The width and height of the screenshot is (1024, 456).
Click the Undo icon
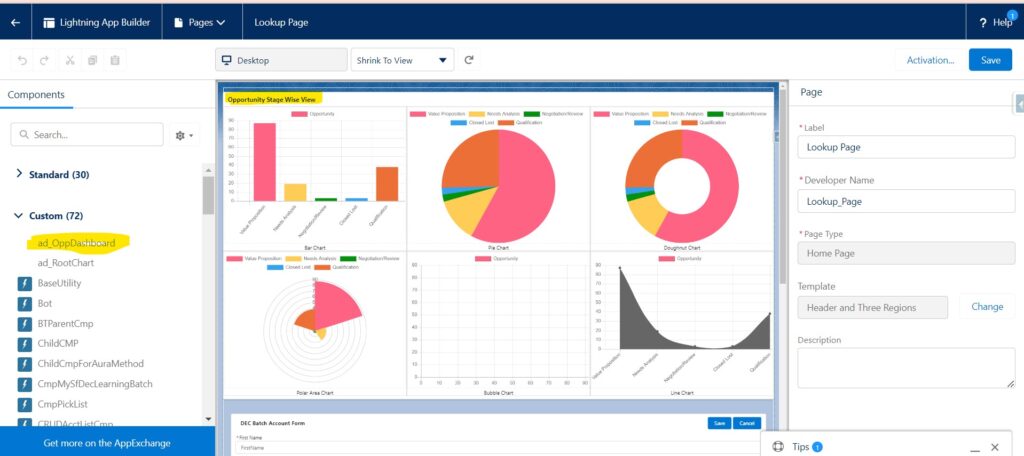[x=22, y=60]
